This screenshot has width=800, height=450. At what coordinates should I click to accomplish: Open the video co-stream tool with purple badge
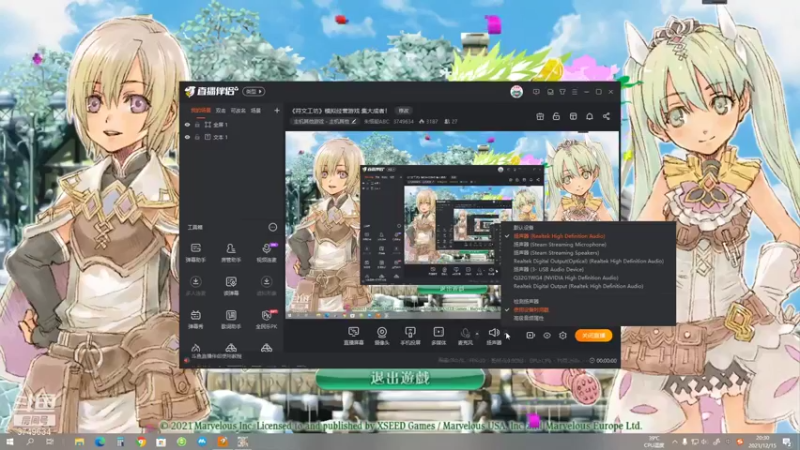coord(266,252)
